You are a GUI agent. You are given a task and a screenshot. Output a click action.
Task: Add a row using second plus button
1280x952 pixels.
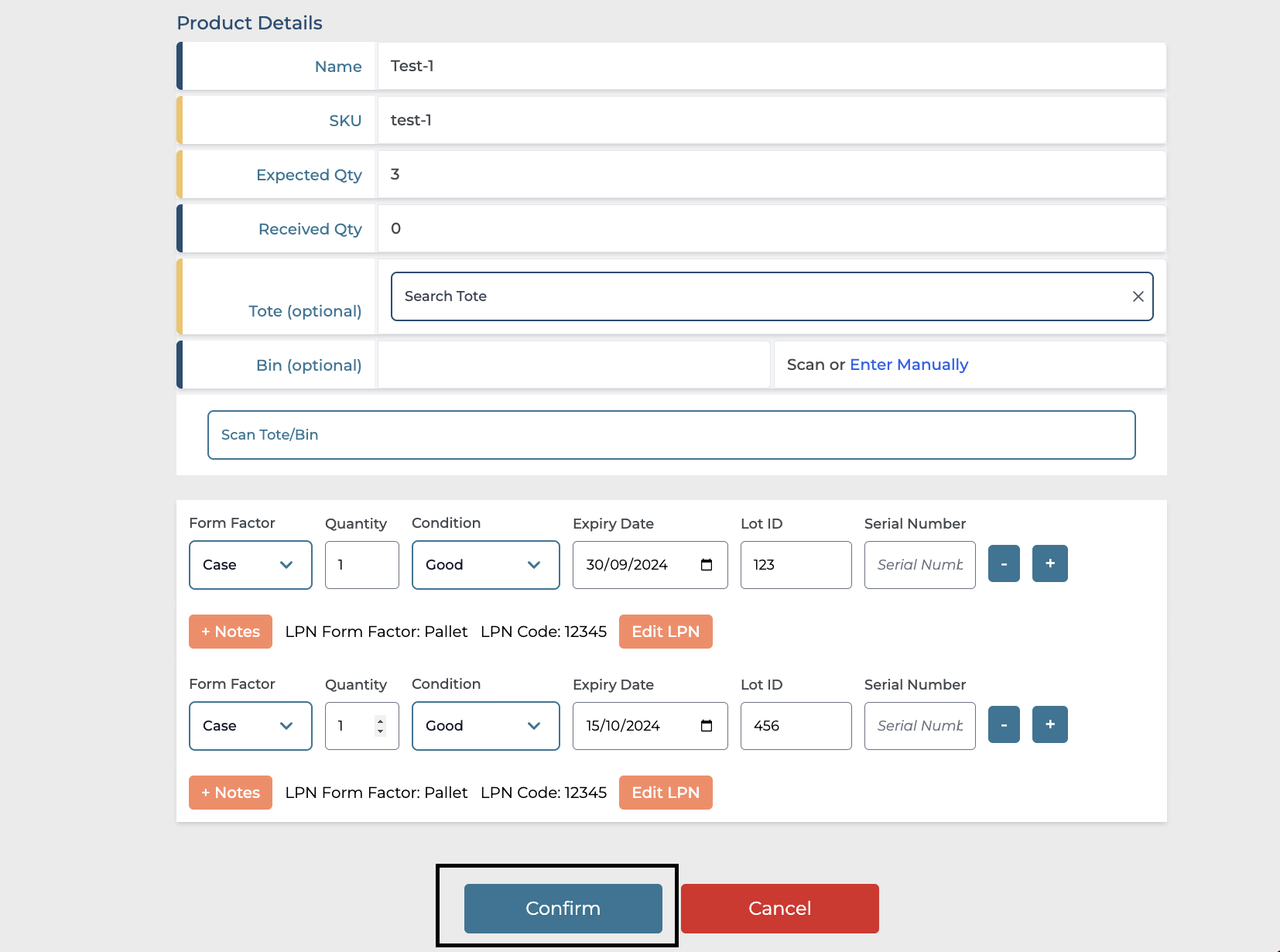click(x=1049, y=724)
